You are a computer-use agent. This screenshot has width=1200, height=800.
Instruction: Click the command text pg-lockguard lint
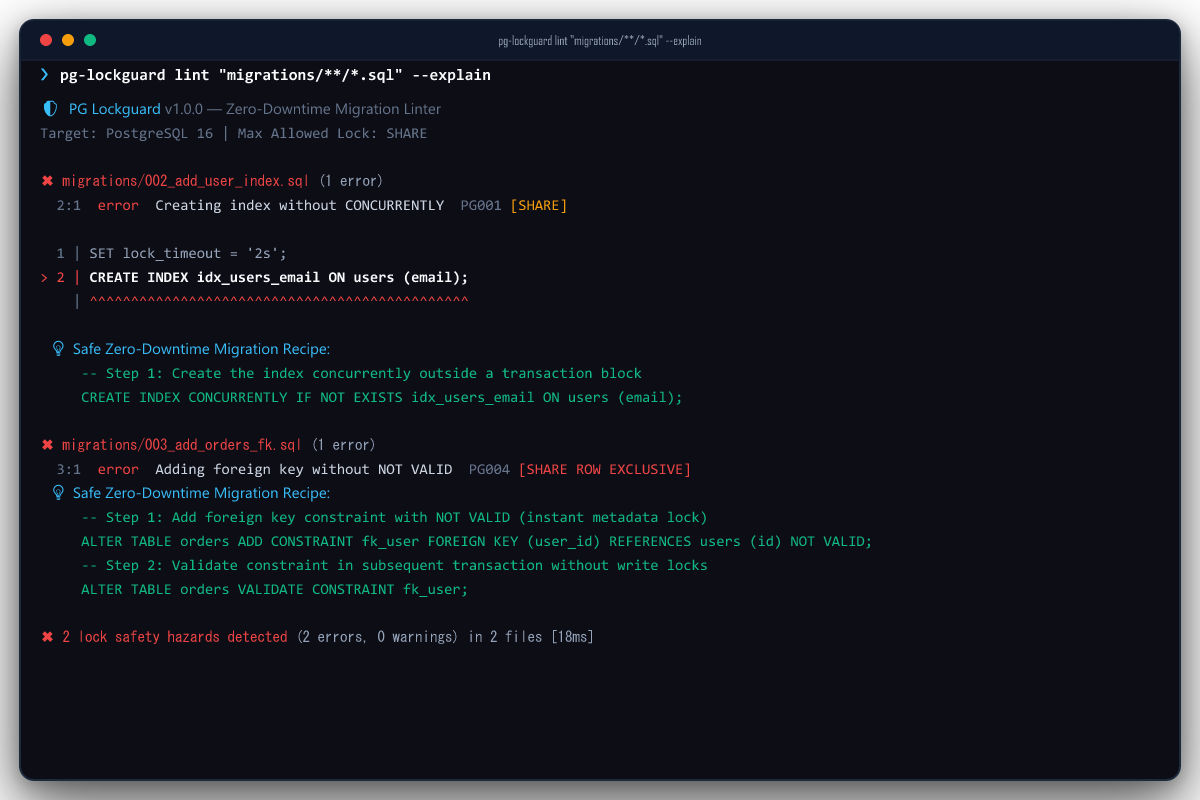click(x=135, y=75)
